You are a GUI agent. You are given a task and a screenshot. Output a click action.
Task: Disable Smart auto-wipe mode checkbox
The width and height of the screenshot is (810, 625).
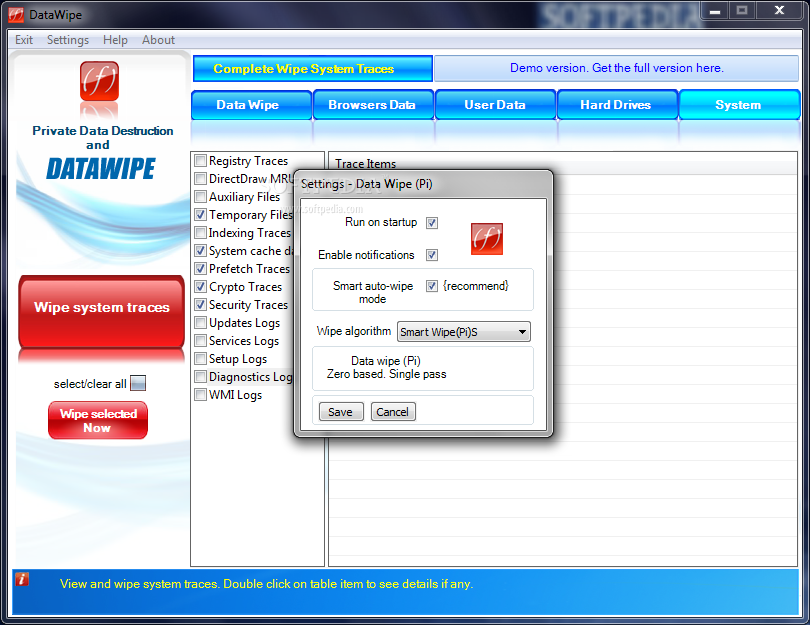(432, 286)
